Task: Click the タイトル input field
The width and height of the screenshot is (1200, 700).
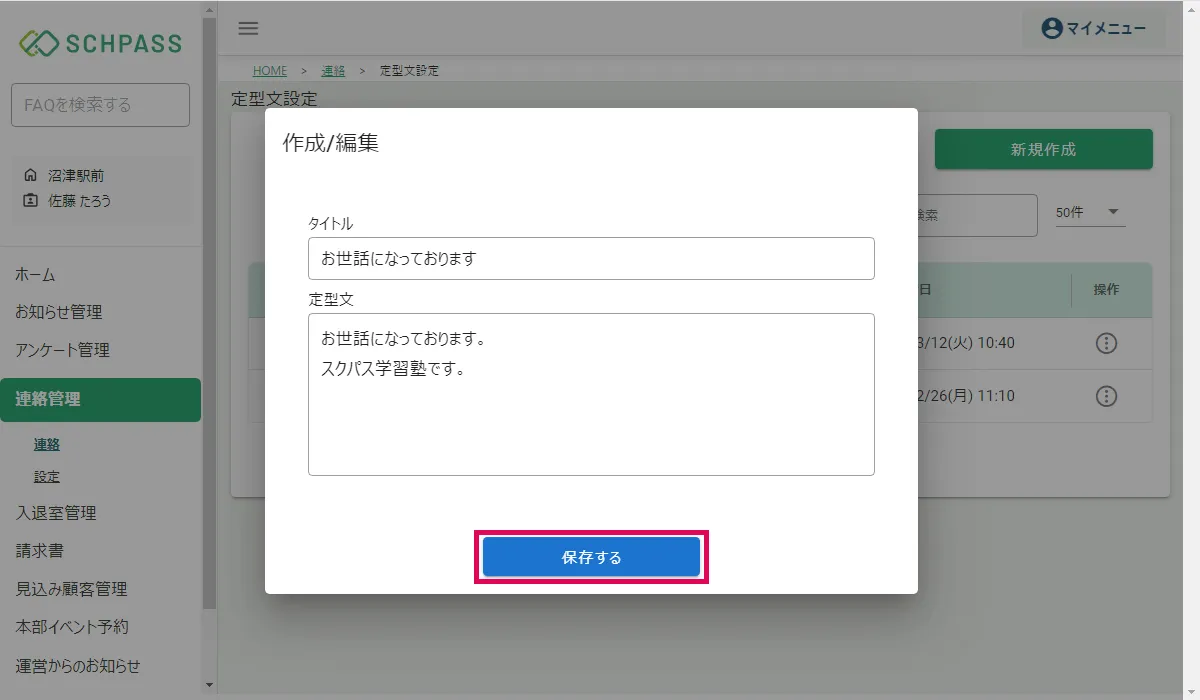Action: point(591,258)
